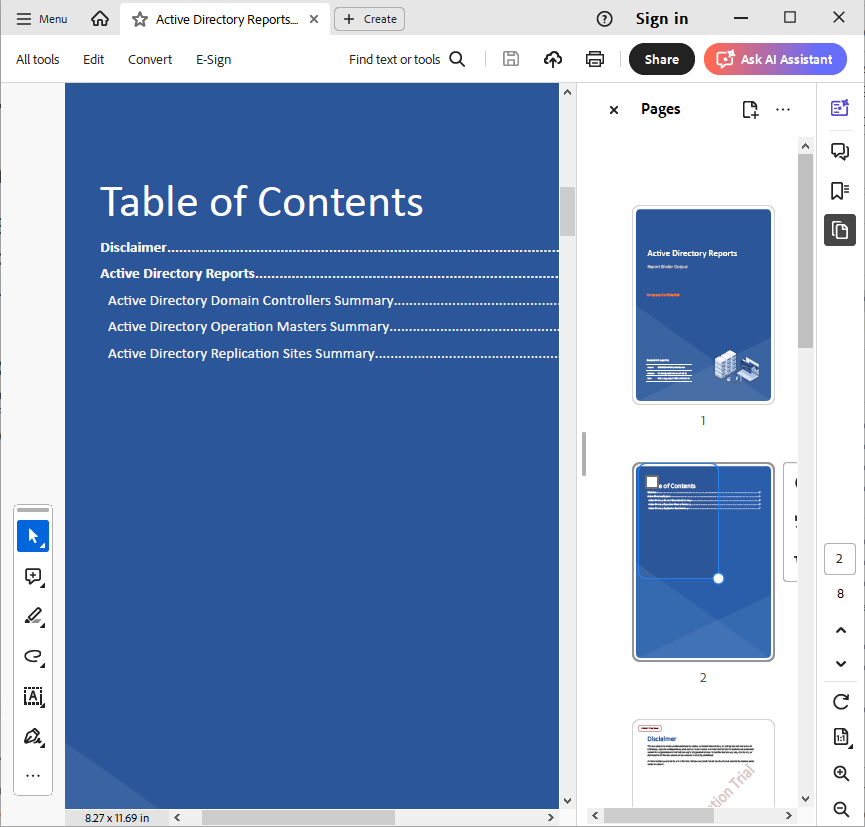Print the document via printer icon

point(595,59)
